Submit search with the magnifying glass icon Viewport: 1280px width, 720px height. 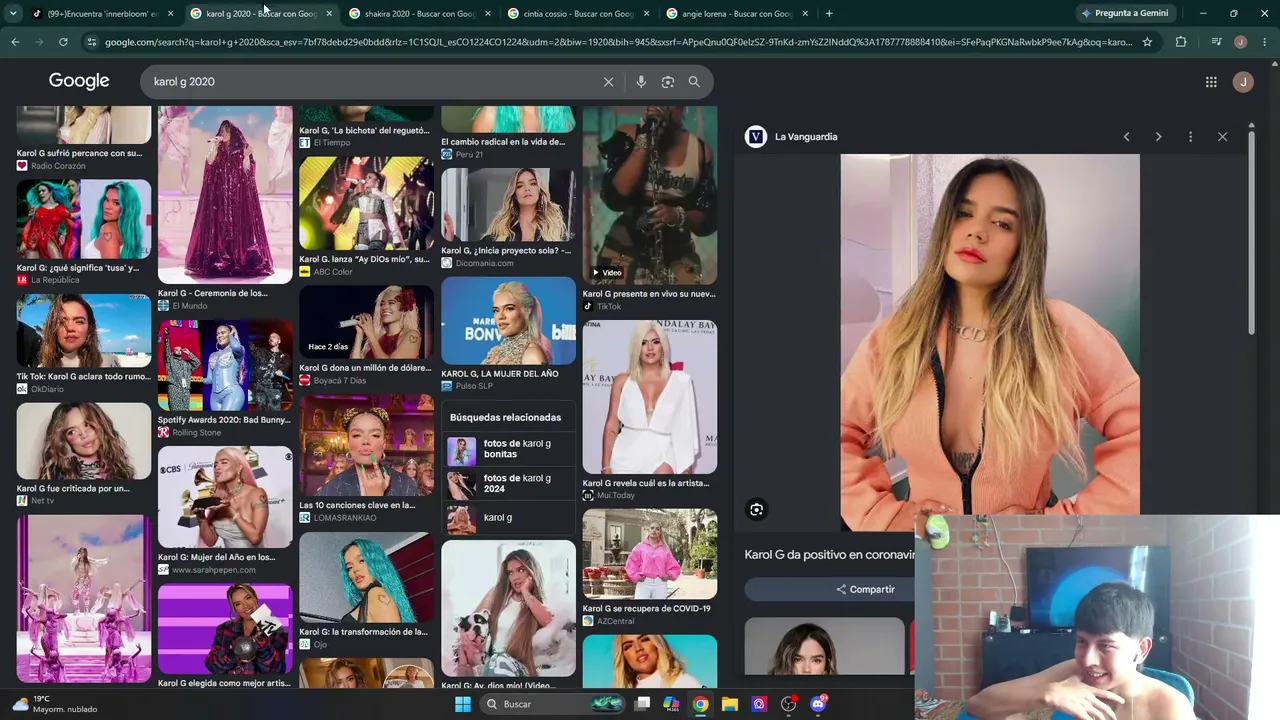[x=694, y=82]
